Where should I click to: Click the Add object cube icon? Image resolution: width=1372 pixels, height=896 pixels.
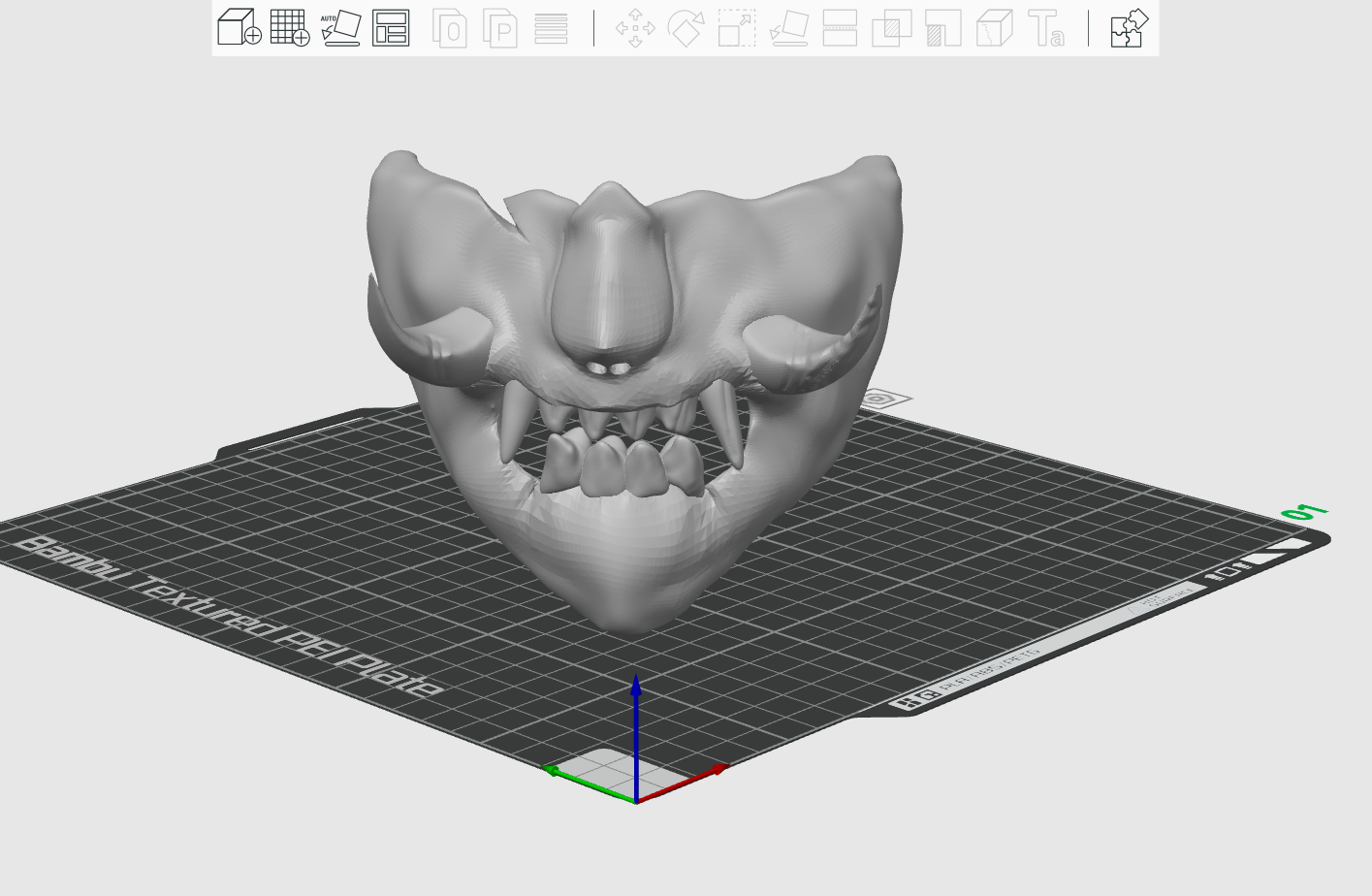coord(239,27)
